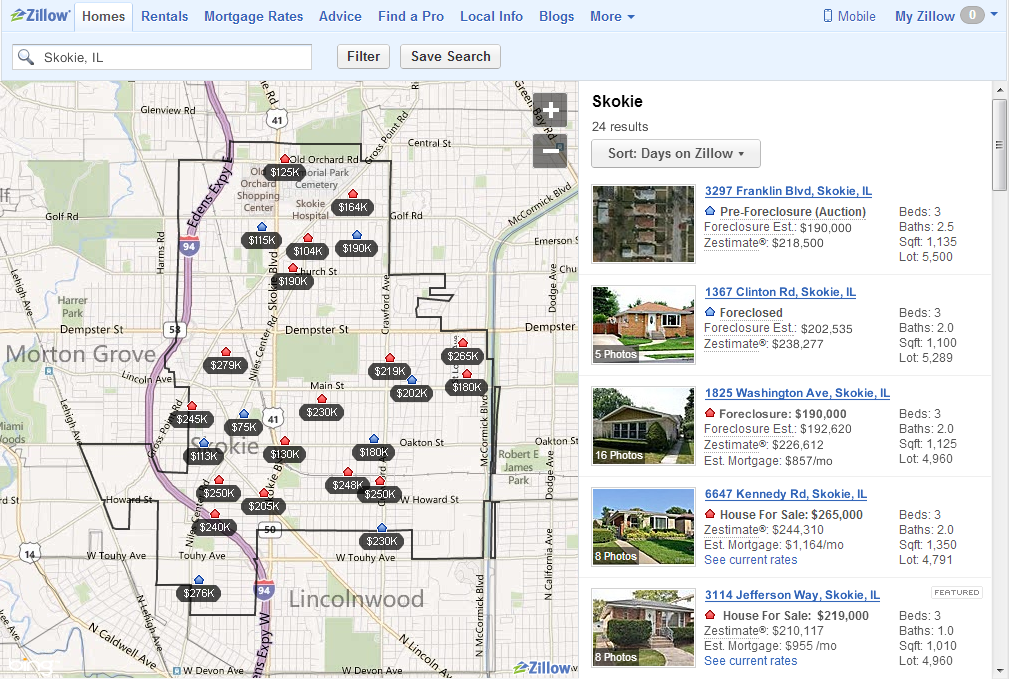Click the Zillow logo in header
The width and height of the screenshot is (1009, 679).
[x=40, y=16]
